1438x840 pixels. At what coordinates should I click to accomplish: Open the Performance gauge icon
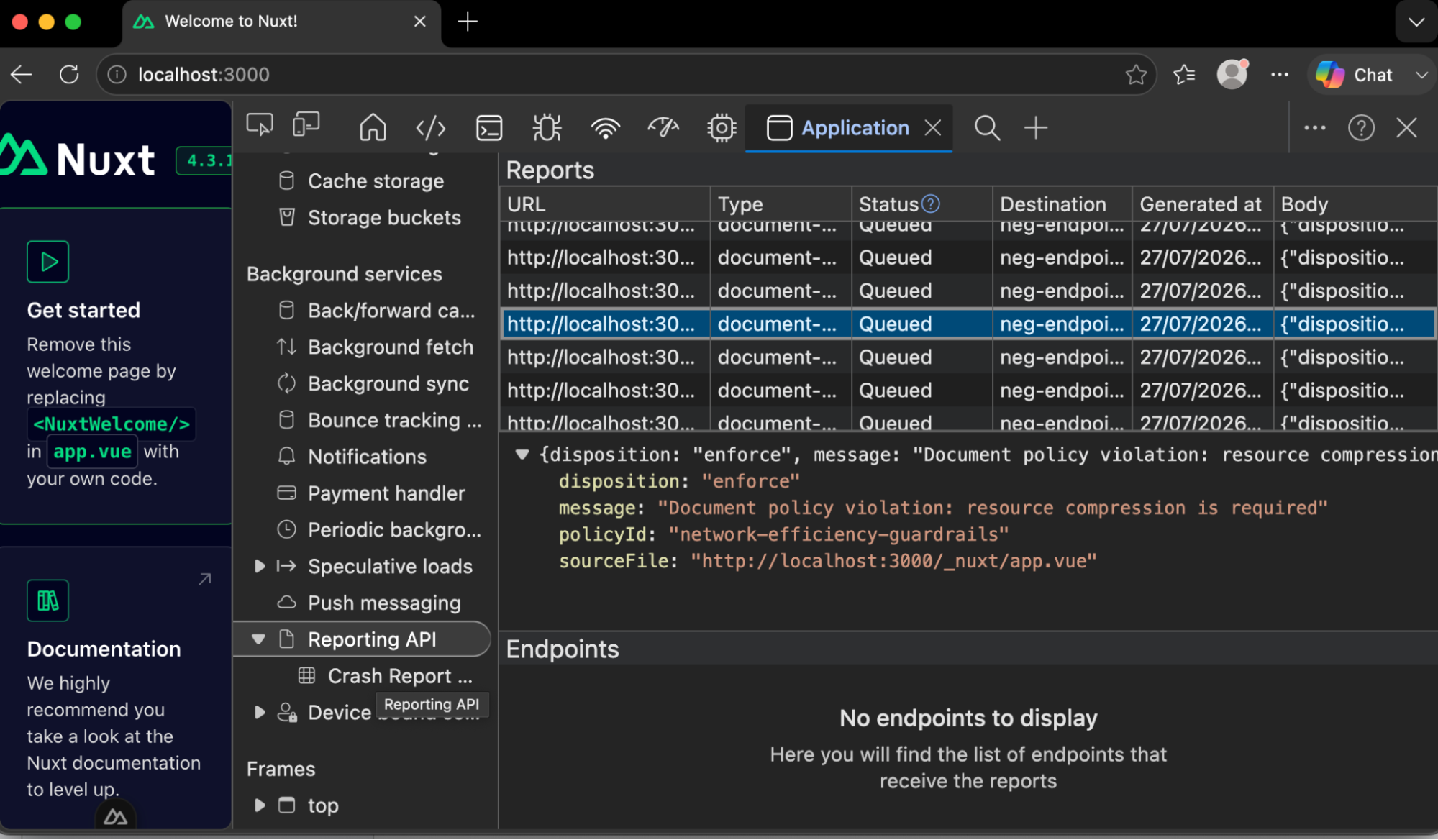(663, 128)
